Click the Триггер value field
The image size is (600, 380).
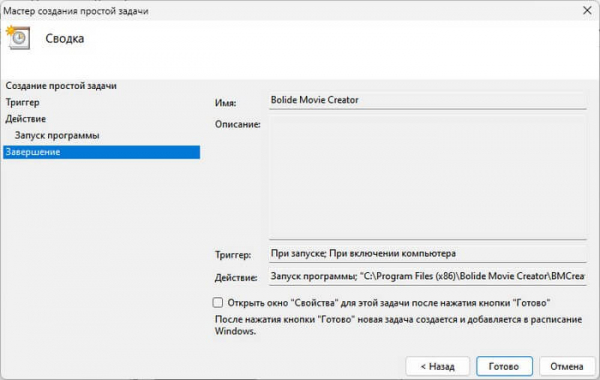(428, 254)
